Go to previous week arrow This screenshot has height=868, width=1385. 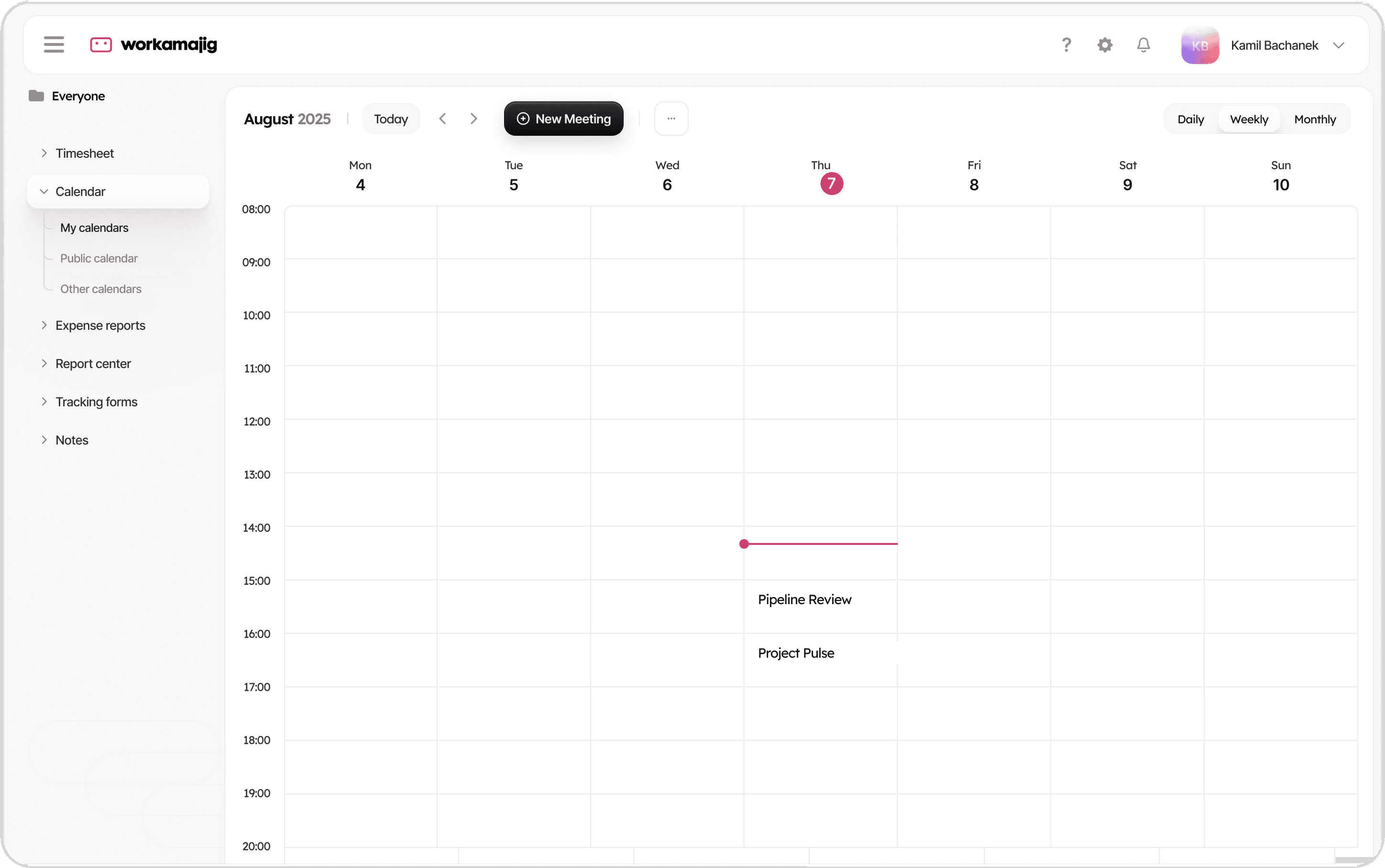tap(442, 119)
